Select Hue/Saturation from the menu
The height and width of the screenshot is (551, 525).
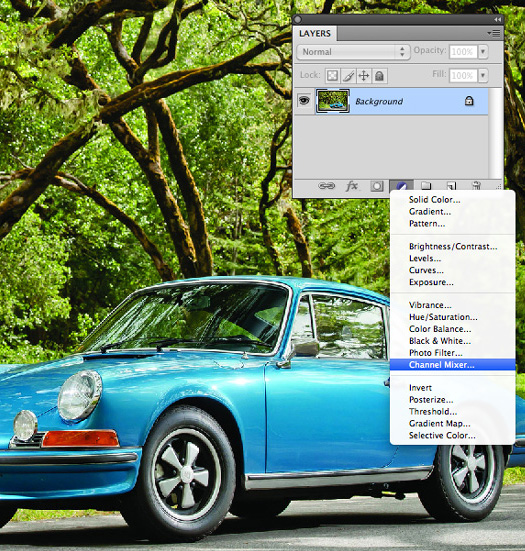[x=443, y=317]
